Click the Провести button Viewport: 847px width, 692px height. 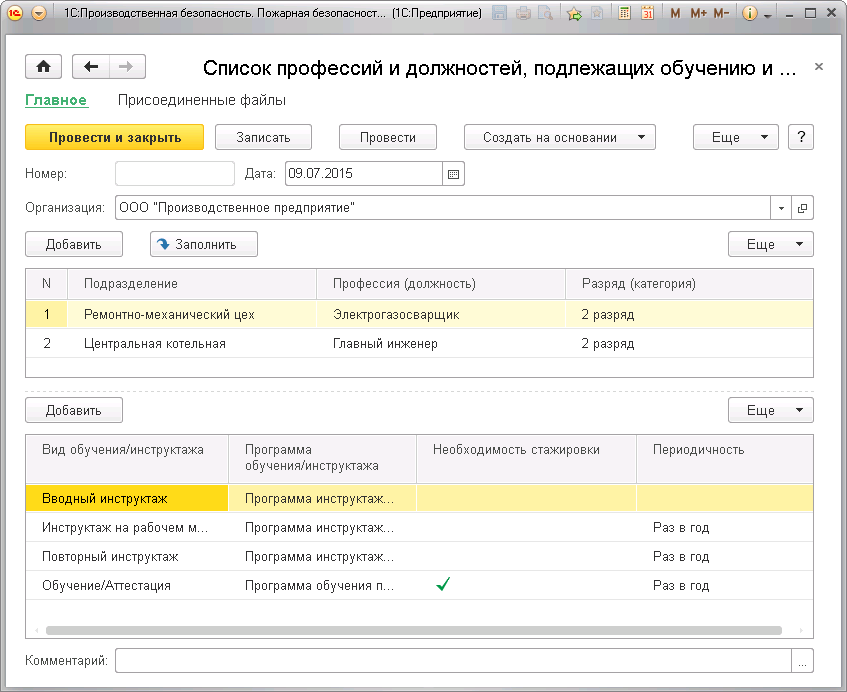click(x=388, y=137)
